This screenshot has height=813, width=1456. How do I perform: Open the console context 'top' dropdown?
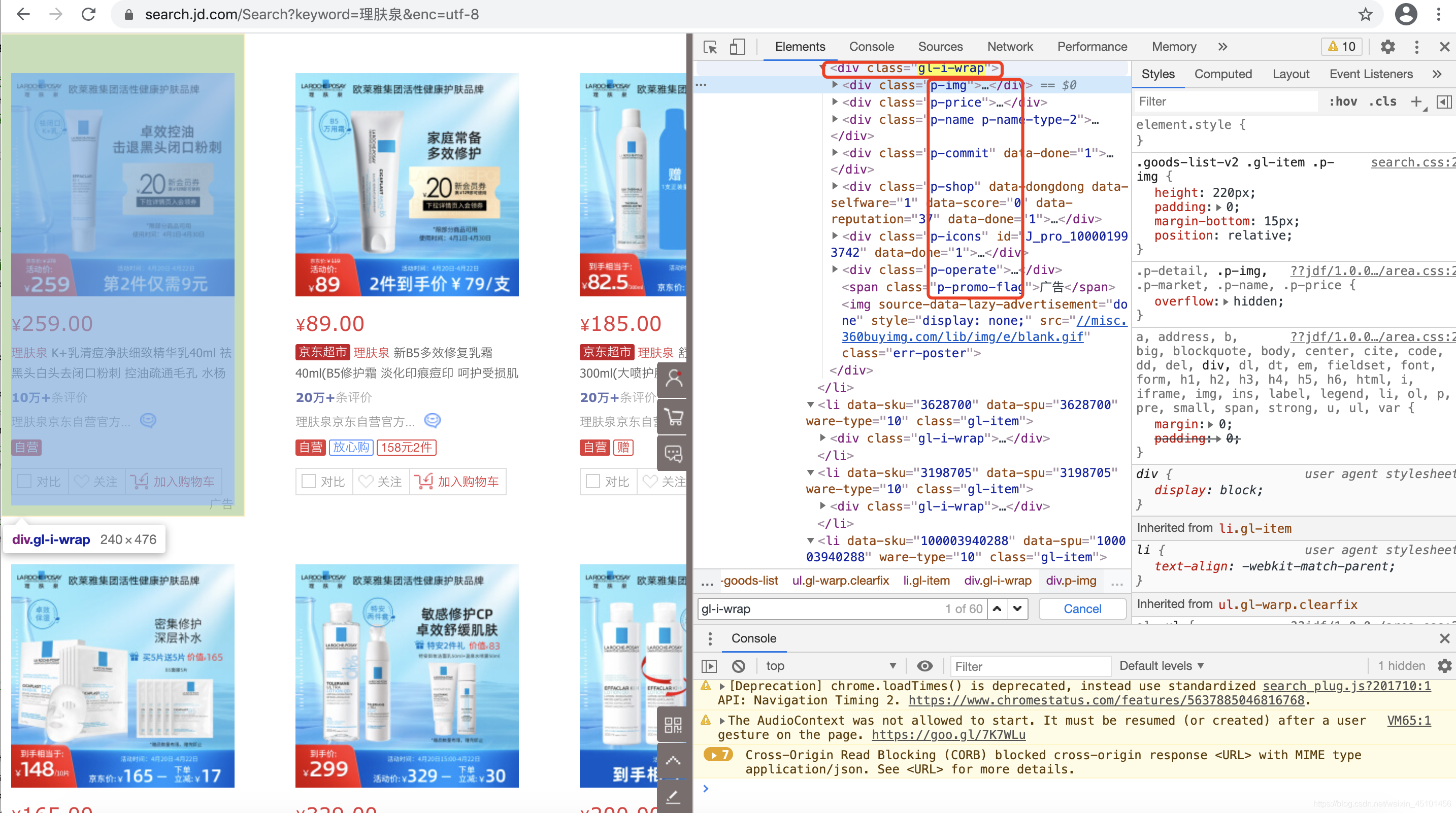pyautogui.click(x=832, y=666)
